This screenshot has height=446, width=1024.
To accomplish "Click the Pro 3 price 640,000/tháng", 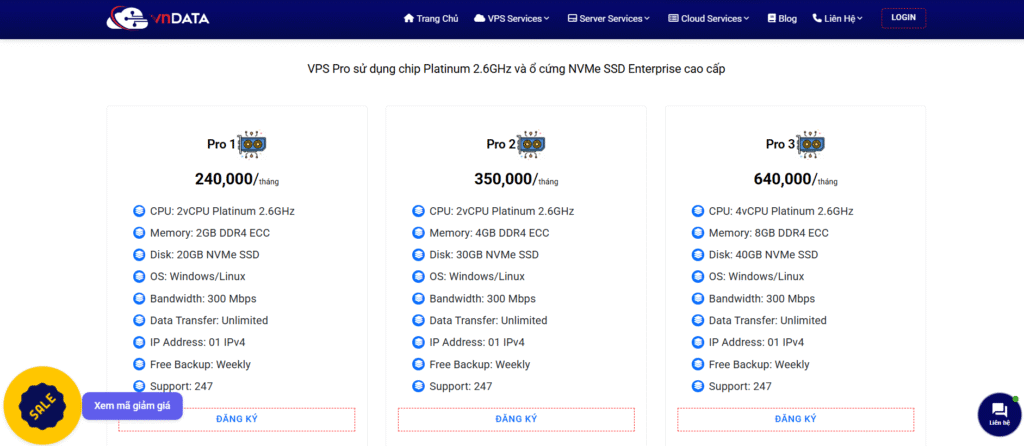I will 795,180.
